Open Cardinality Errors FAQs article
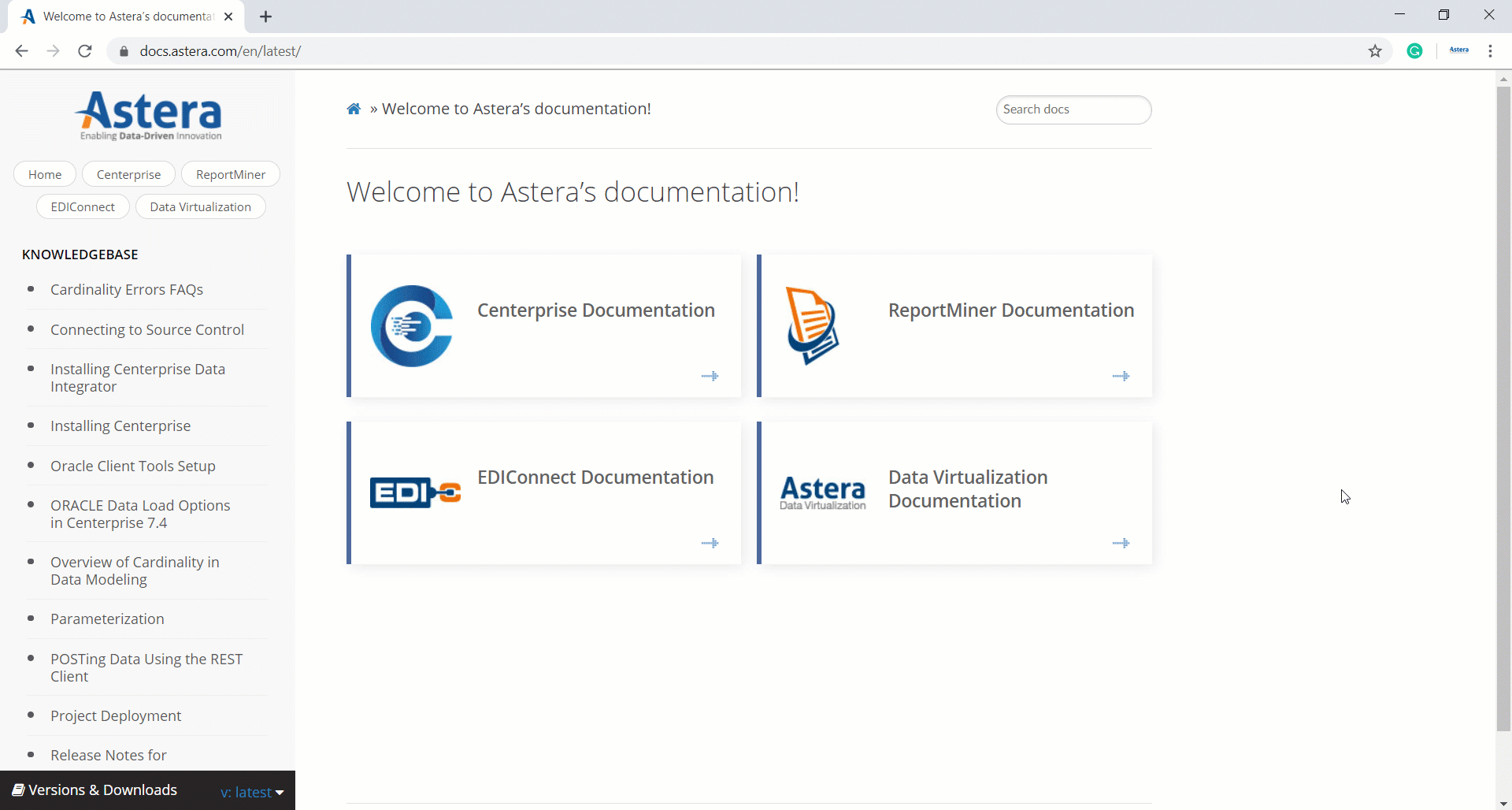Image resolution: width=1512 pixels, height=810 pixels. click(127, 290)
